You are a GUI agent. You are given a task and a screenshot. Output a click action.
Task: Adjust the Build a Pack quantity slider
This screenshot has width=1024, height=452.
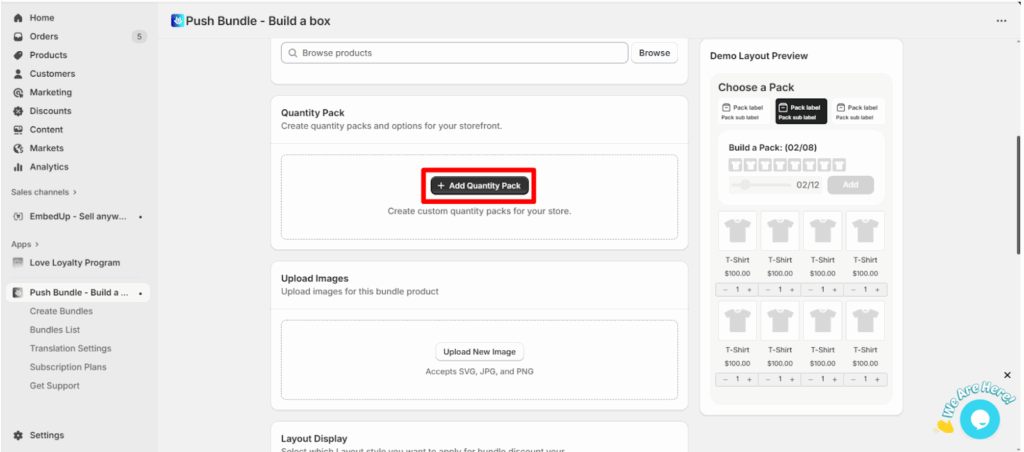(745, 185)
